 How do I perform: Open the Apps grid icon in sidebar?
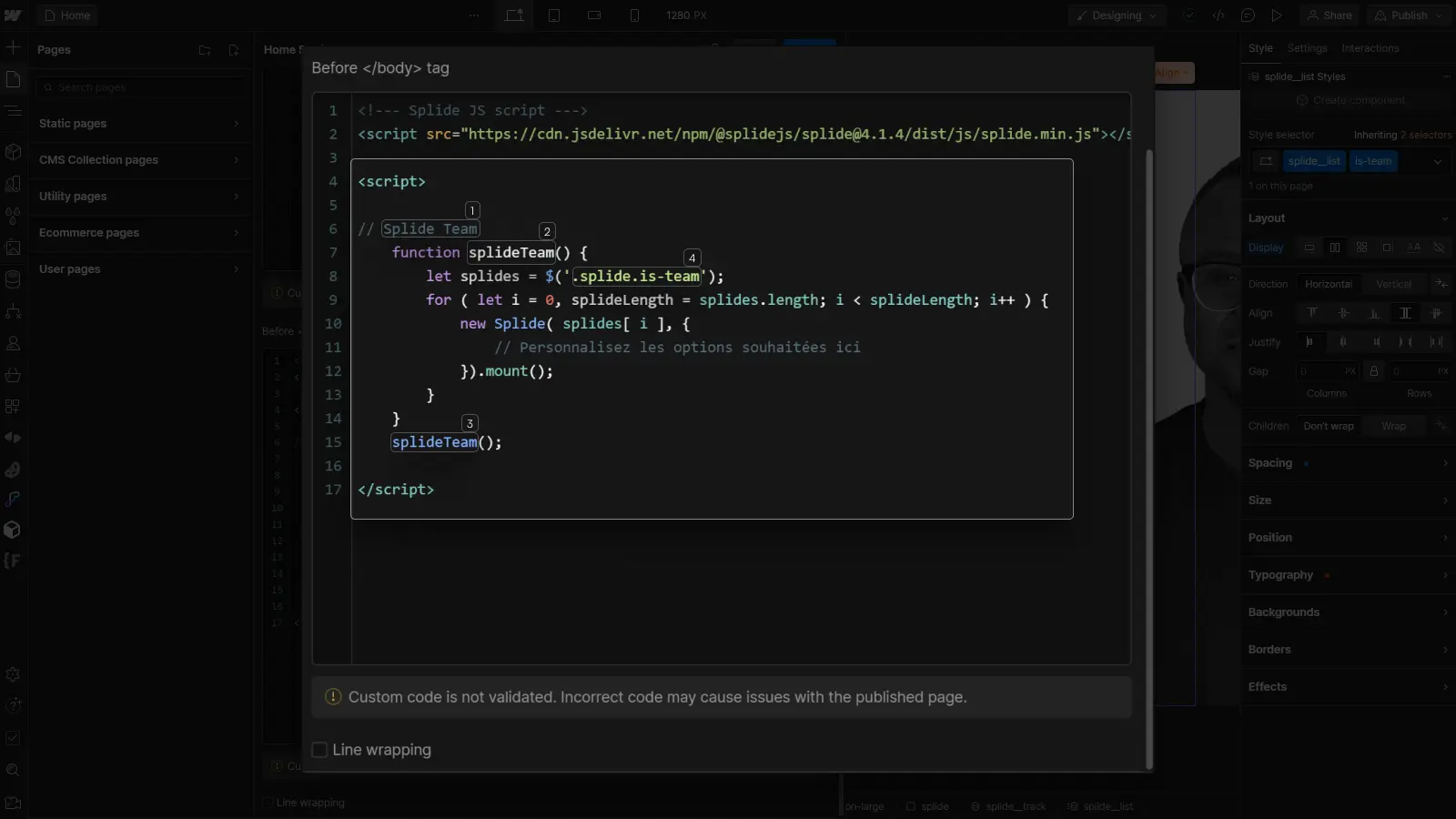tap(13, 406)
